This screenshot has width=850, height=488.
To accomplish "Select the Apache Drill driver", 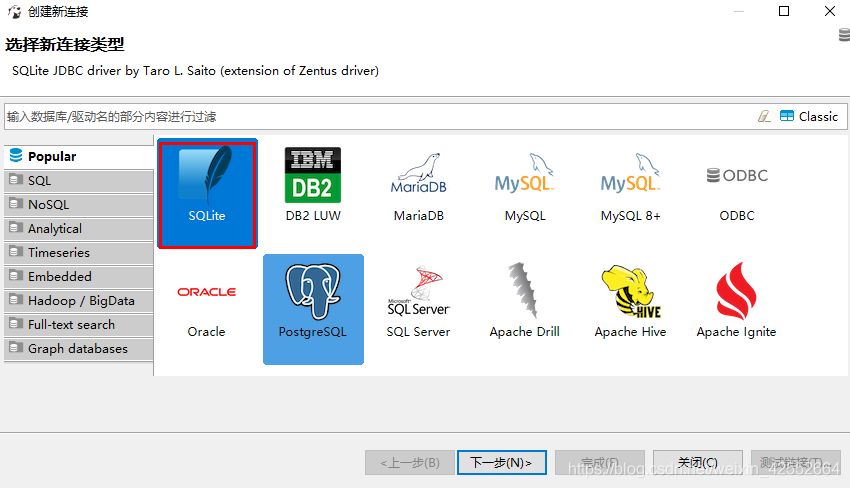I will coord(525,301).
